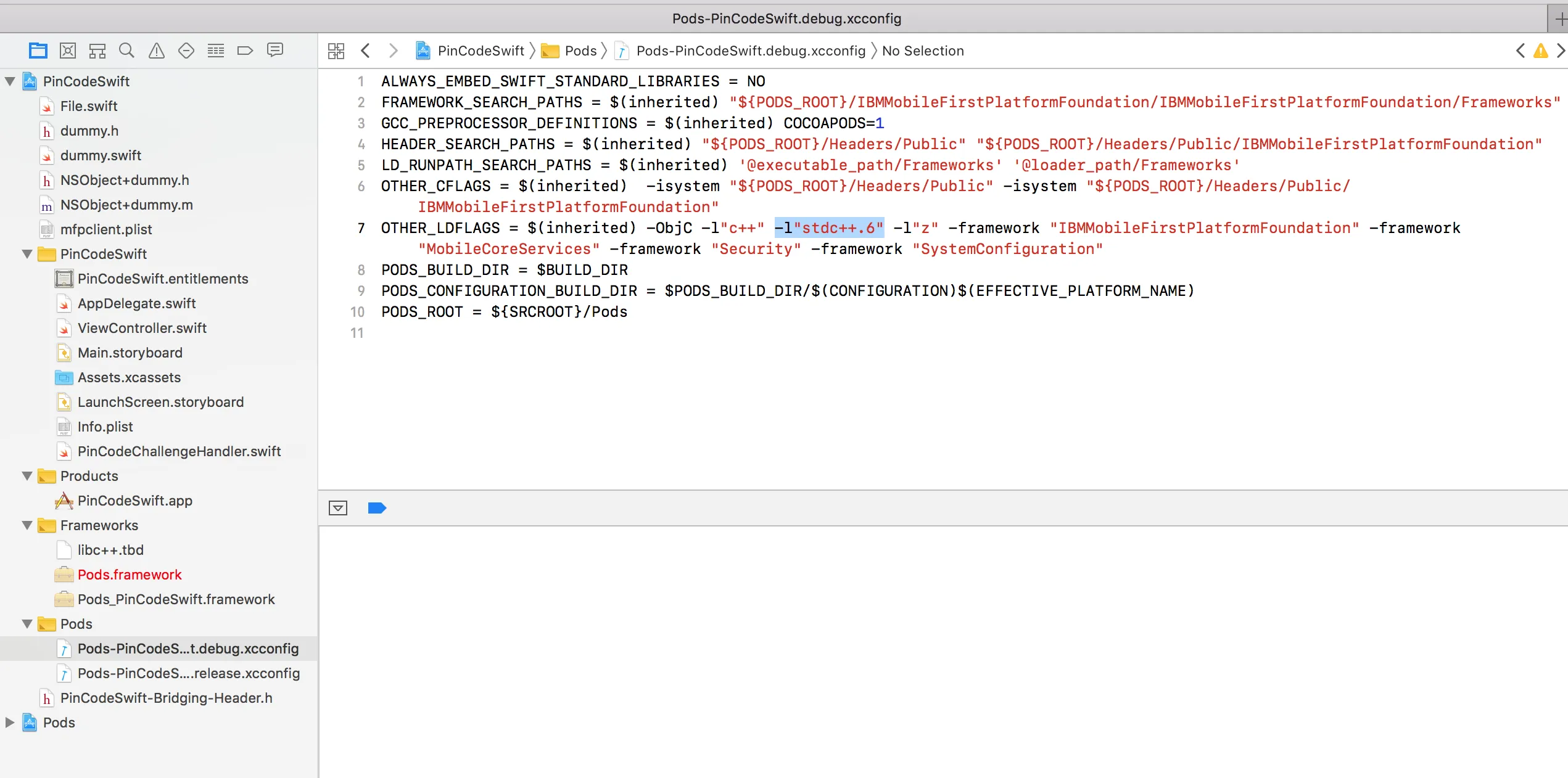
Task: Jump to previous issue arrow
Action: 1521,51
